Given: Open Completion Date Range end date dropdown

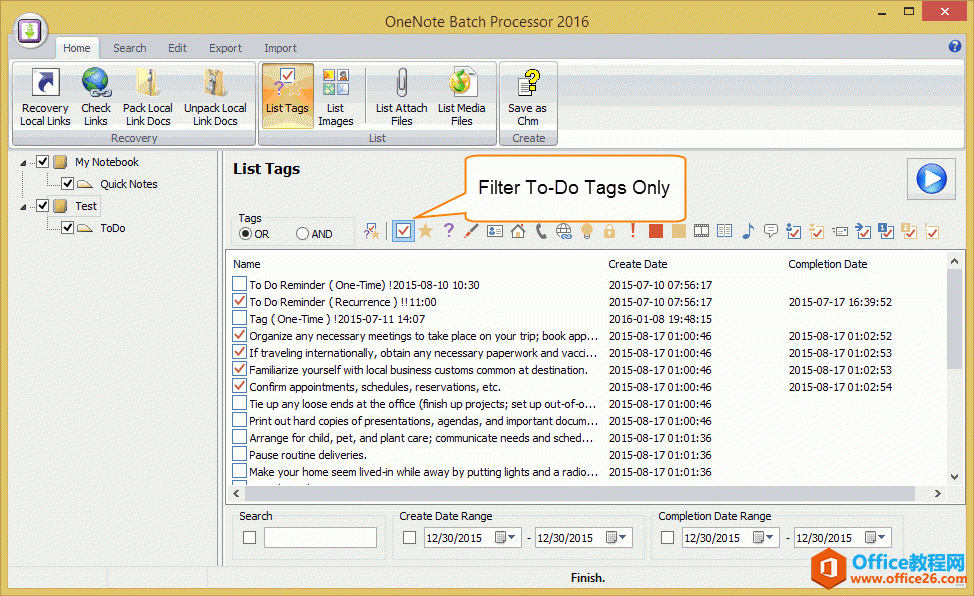Looking at the screenshot, I should point(881,538).
